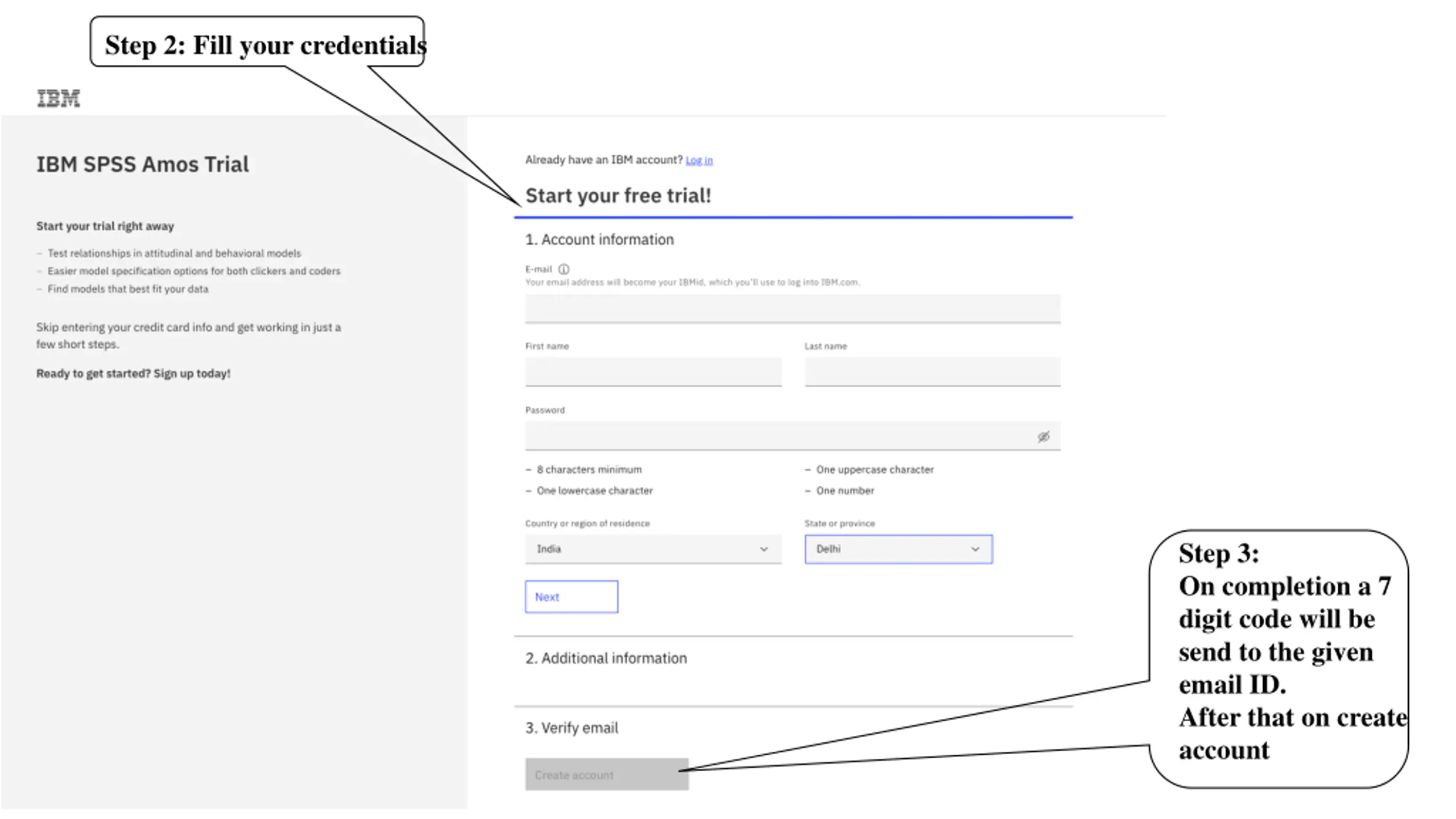Click the Start your free trial! heading
This screenshot has height=819, width=1456.
click(x=618, y=196)
